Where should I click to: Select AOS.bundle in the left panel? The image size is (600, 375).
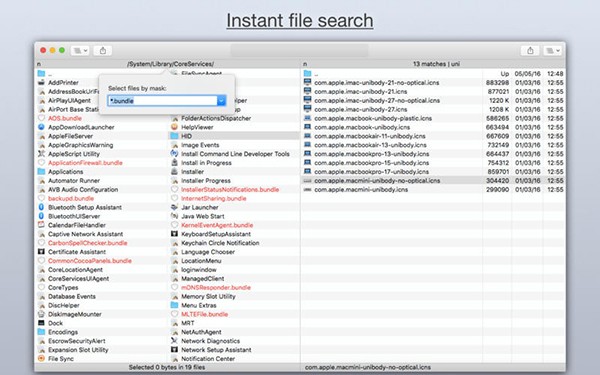65,118
